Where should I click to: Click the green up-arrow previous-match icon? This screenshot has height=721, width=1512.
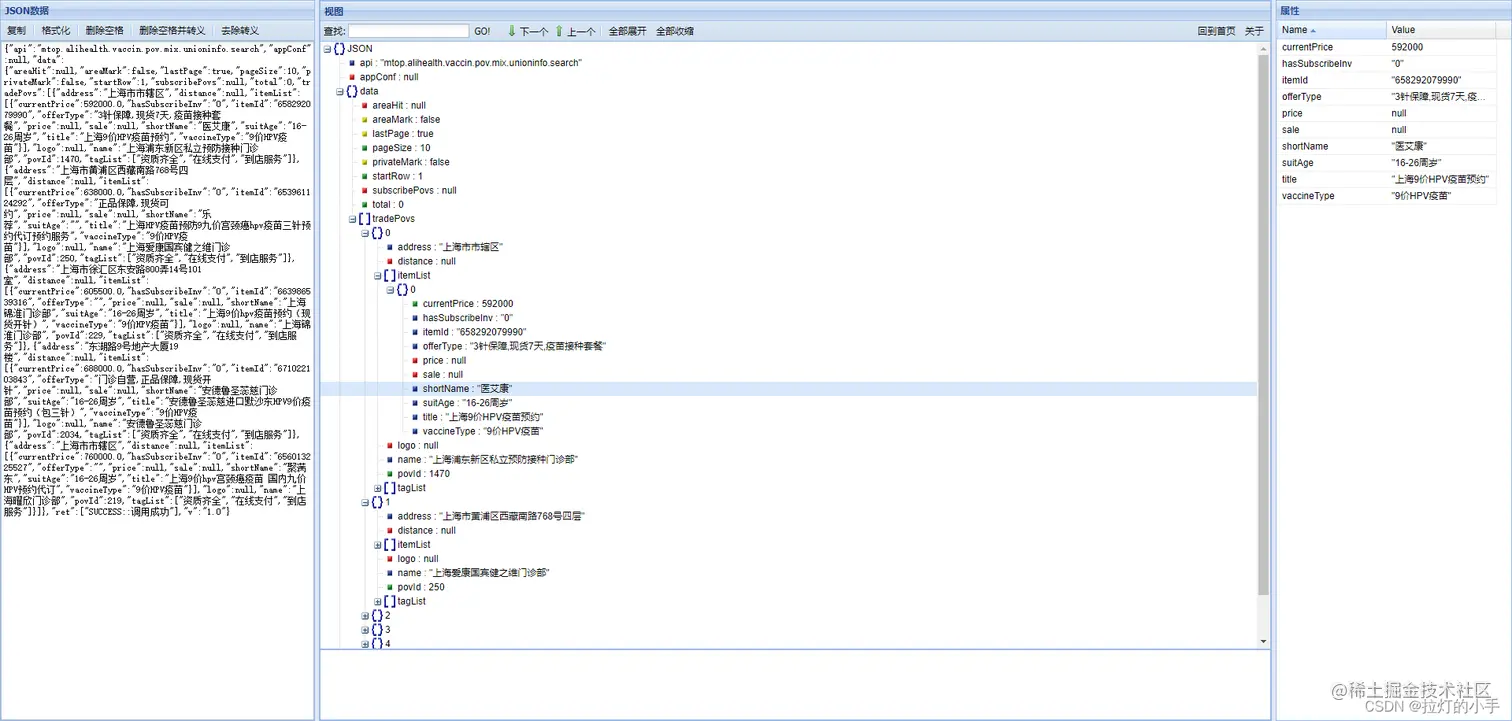[559, 31]
